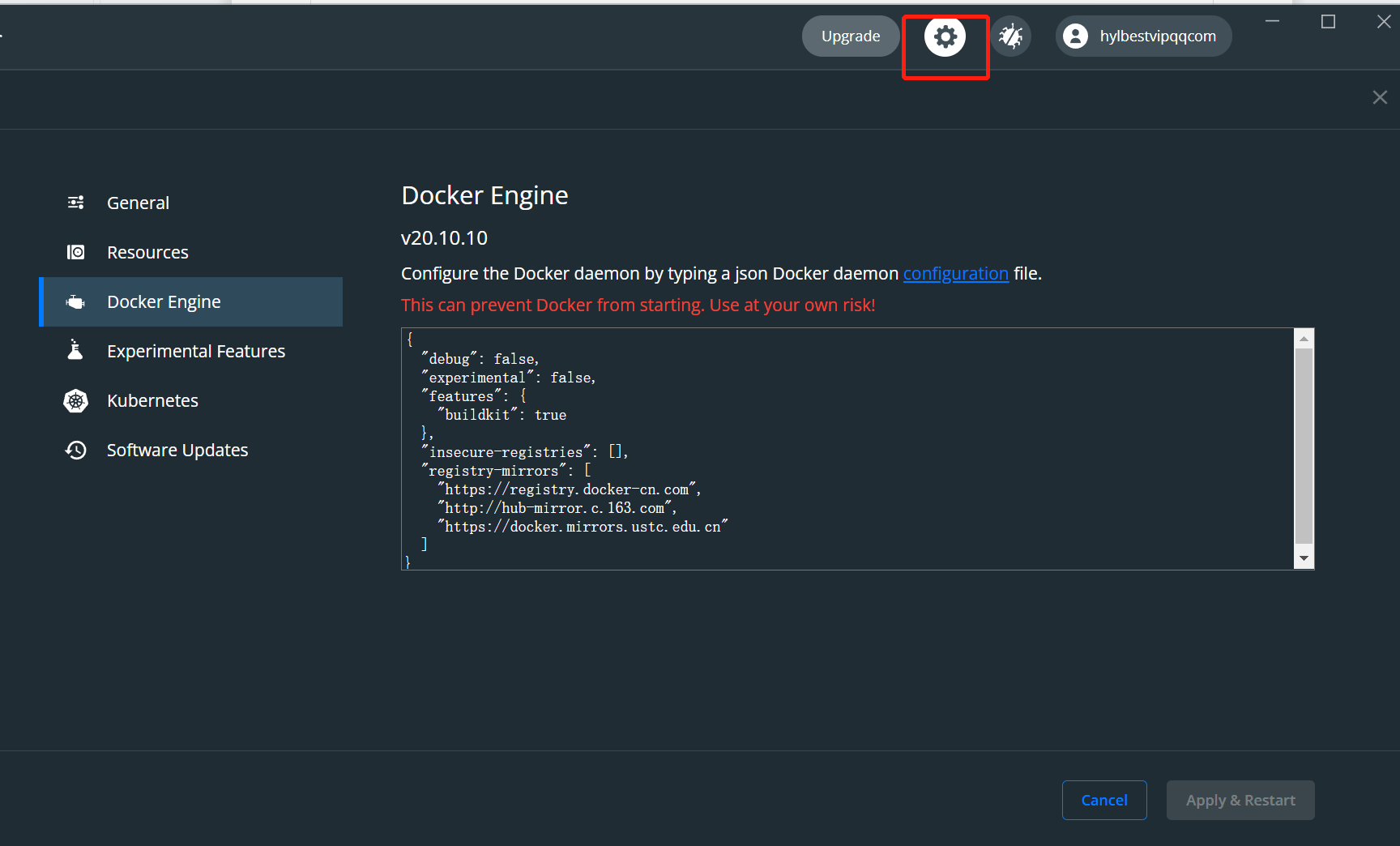1400x846 pixels.
Task: Click the "features" key line
Action: (x=473, y=396)
